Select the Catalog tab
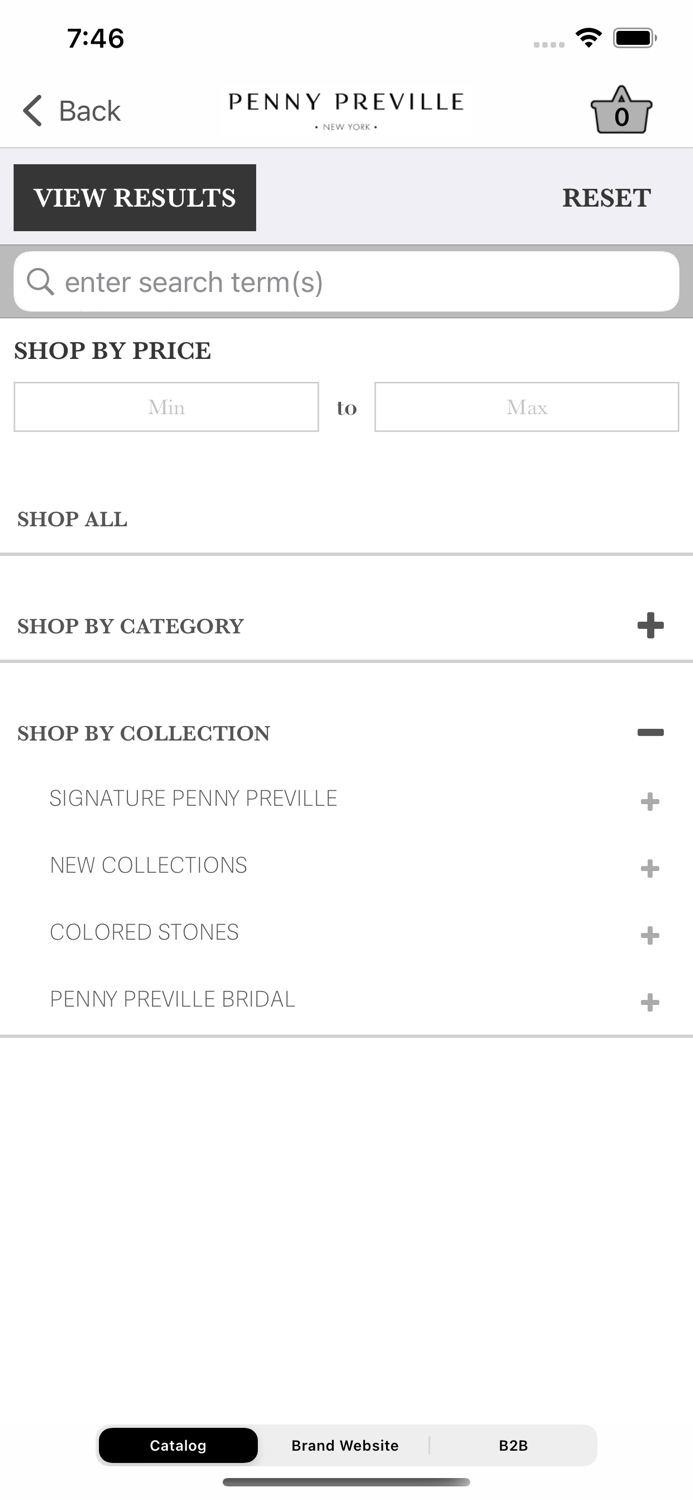 [x=178, y=1445]
